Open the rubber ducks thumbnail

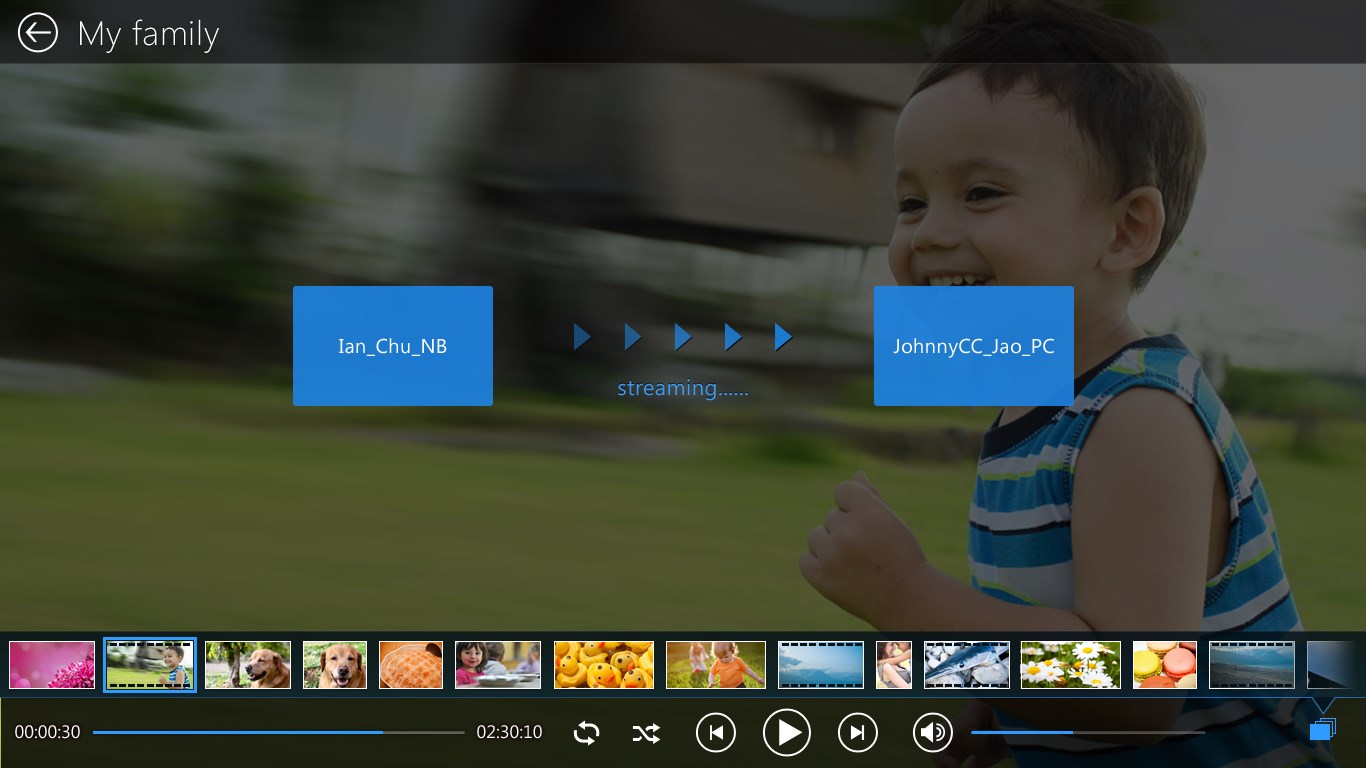click(604, 665)
